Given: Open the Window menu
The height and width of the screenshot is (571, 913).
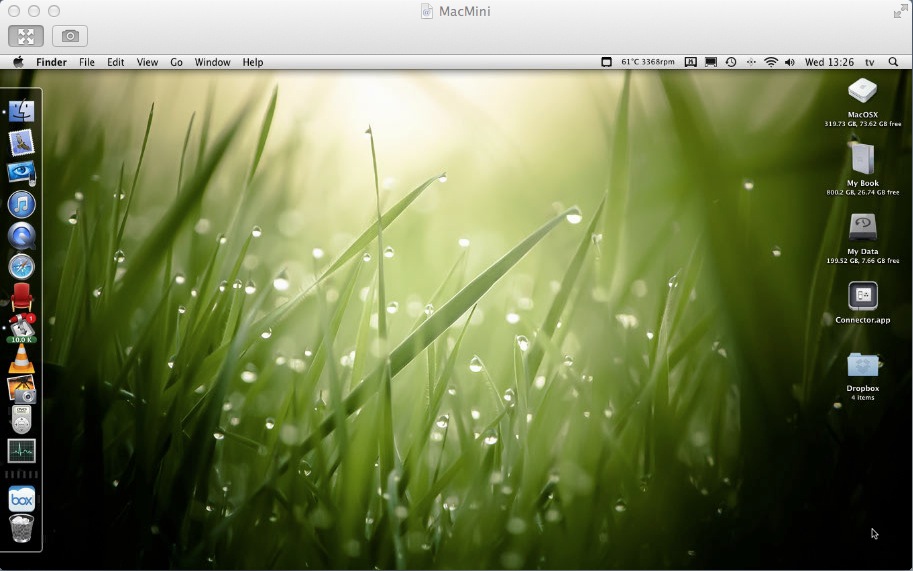Looking at the screenshot, I should point(213,62).
